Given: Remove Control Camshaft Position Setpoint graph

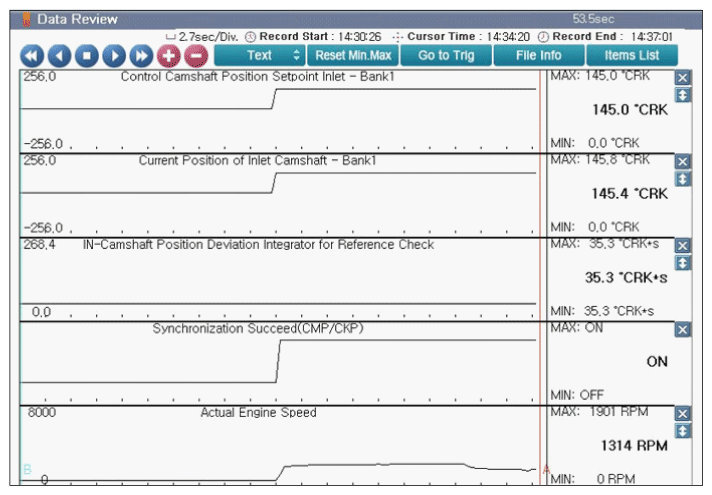Looking at the screenshot, I should [683, 78].
